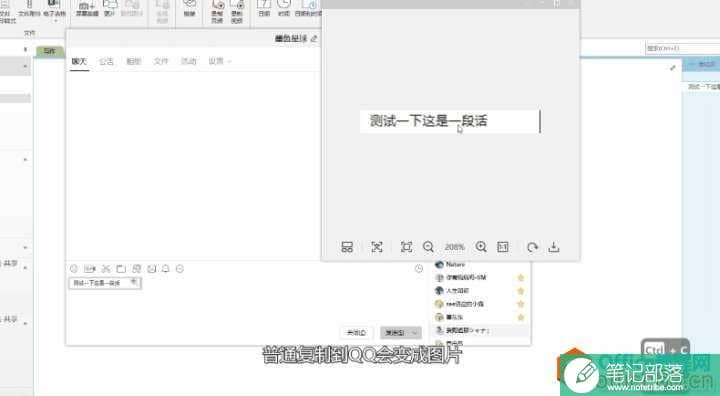Click the zoom out magnifier in image viewer

pos(428,247)
